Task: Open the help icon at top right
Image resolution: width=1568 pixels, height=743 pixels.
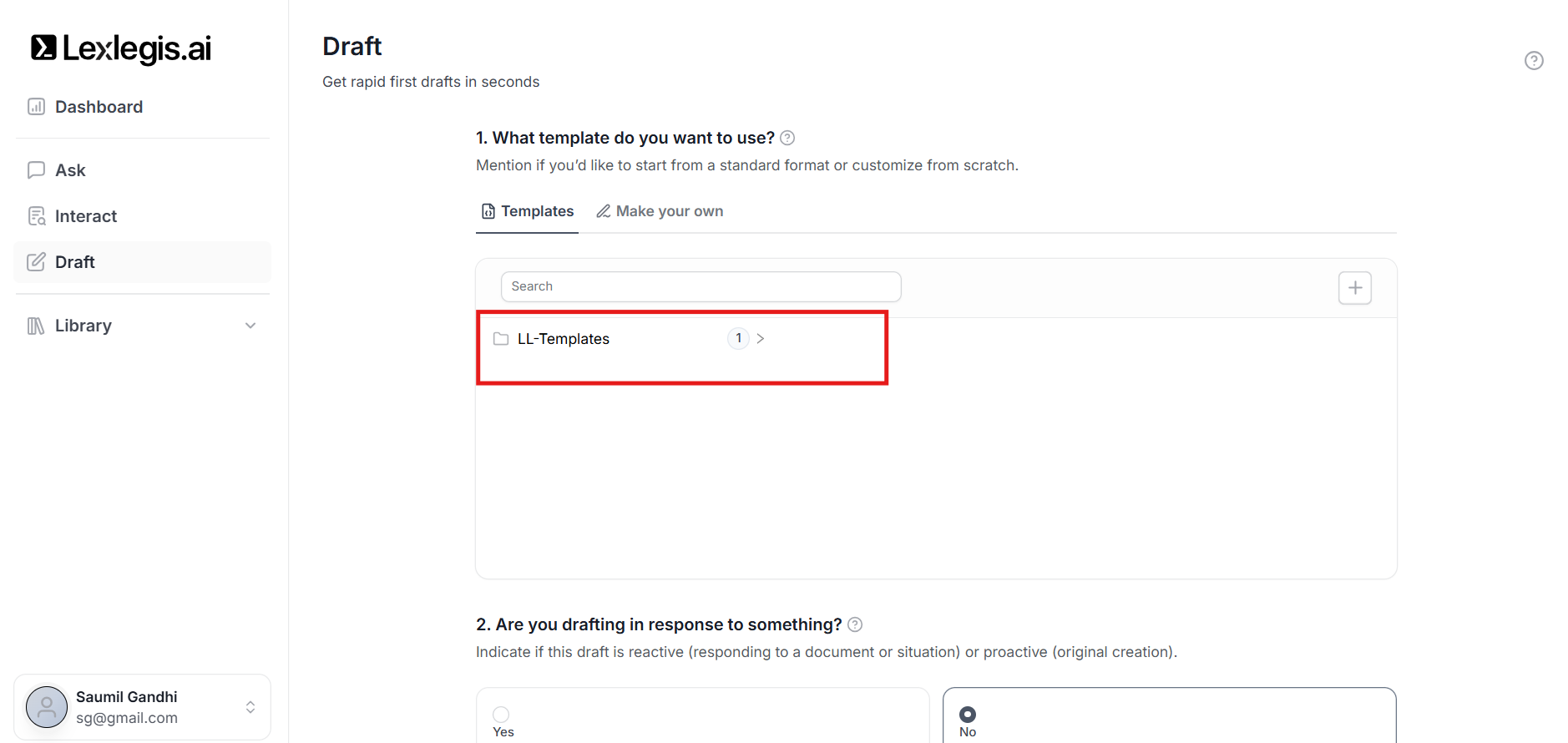Action: point(1534,60)
